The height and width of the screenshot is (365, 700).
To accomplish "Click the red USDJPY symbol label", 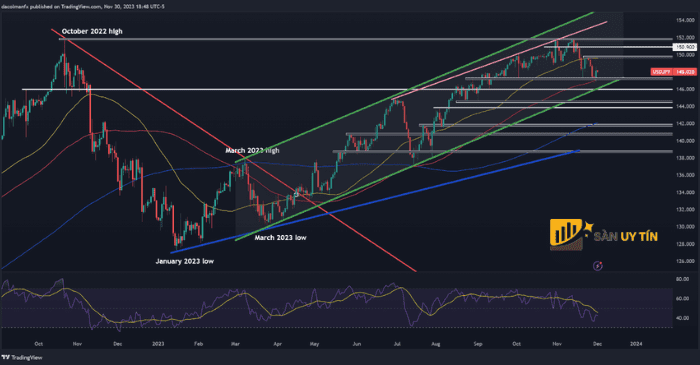I will click(x=662, y=72).
